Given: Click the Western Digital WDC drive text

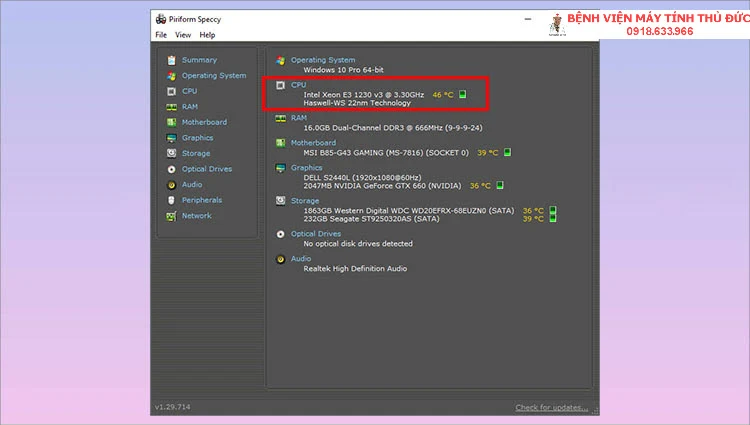Looking at the screenshot, I should (409, 210).
